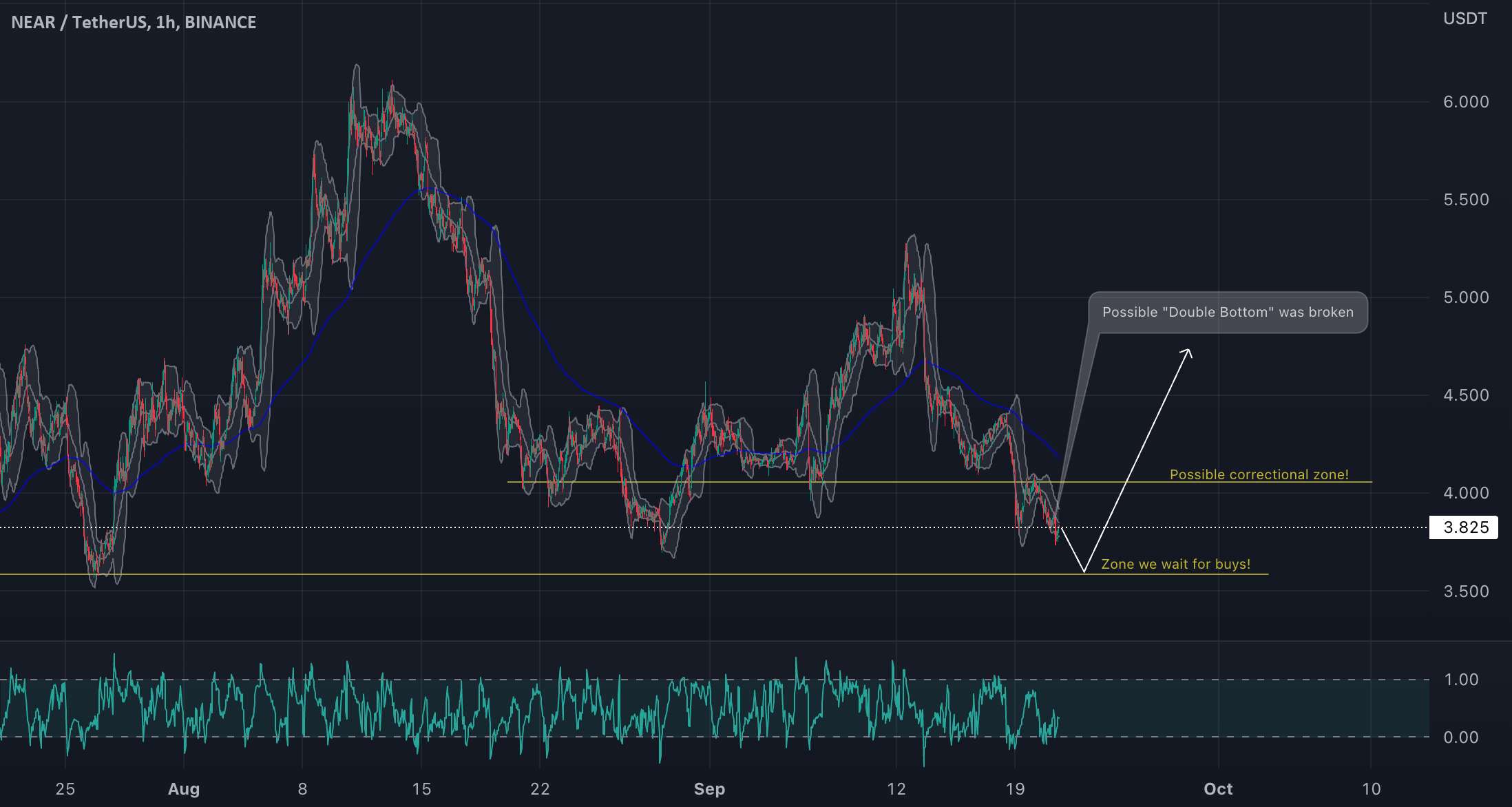The image size is (1512, 807).
Task: Click the Aug label on time axis
Action: pyautogui.click(x=184, y=789)
